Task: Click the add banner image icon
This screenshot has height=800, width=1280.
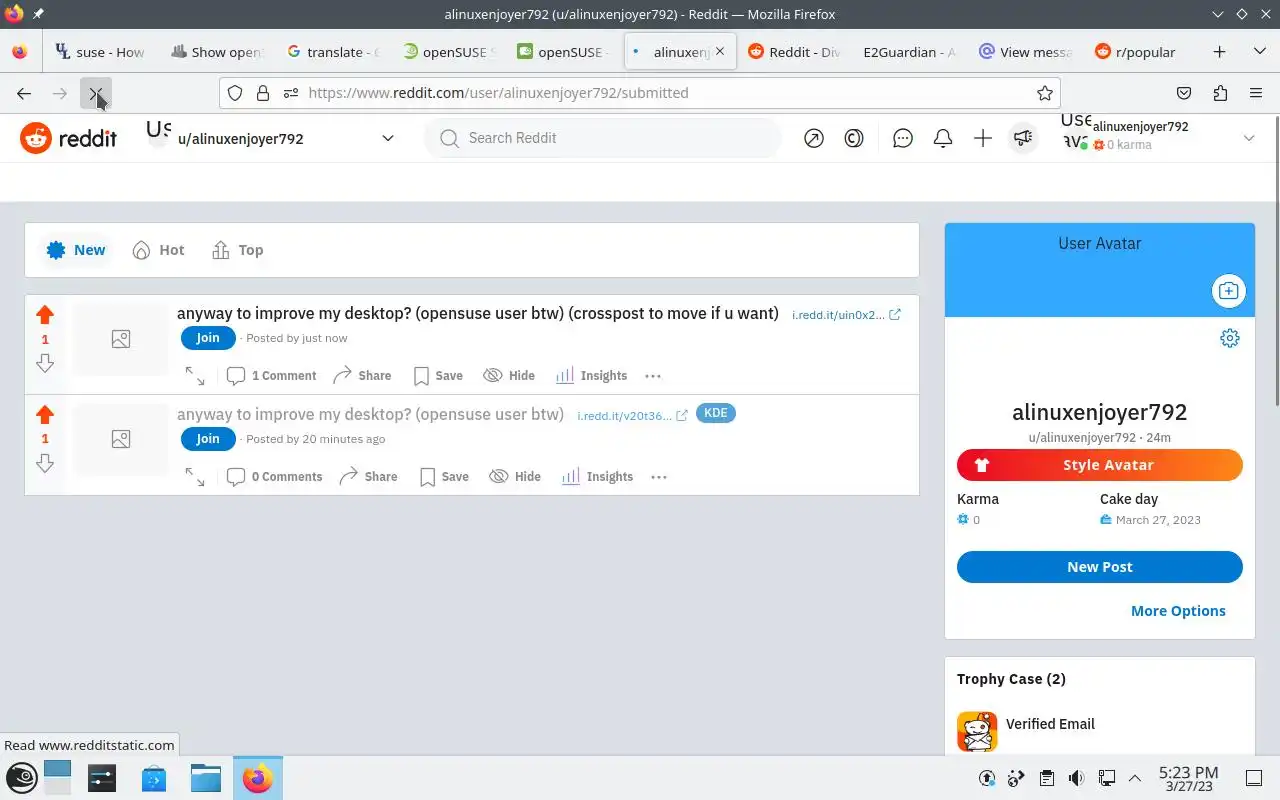Action: [1228, 291]
